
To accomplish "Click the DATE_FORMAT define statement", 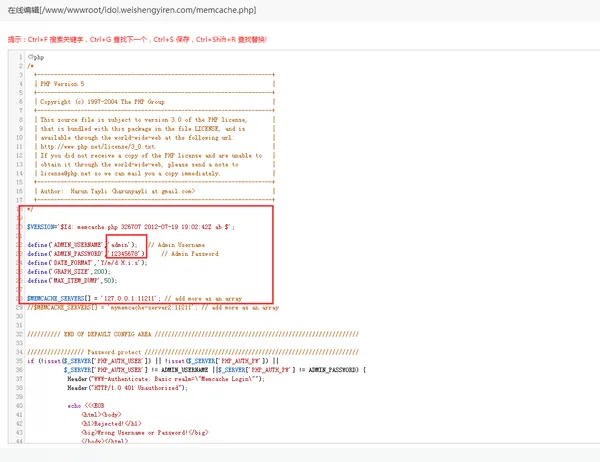I will (x=87, y=263).
